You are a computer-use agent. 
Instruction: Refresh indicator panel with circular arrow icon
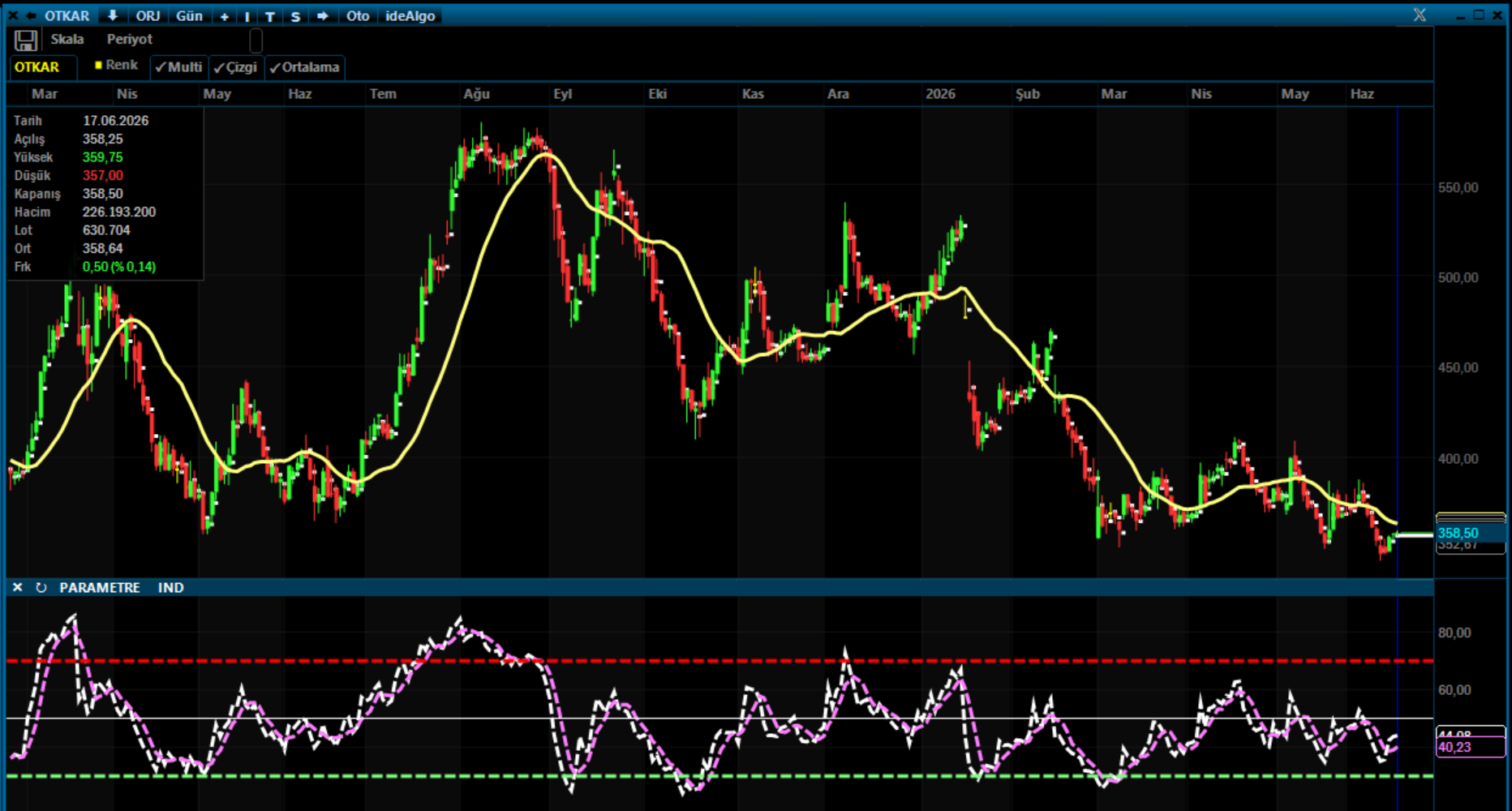[x=41, y=587]
